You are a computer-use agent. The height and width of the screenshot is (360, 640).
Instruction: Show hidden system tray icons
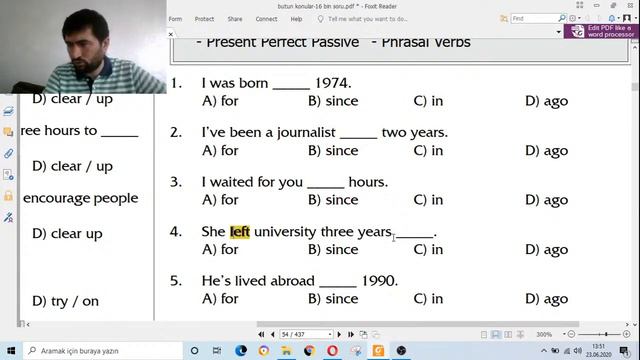544,351
